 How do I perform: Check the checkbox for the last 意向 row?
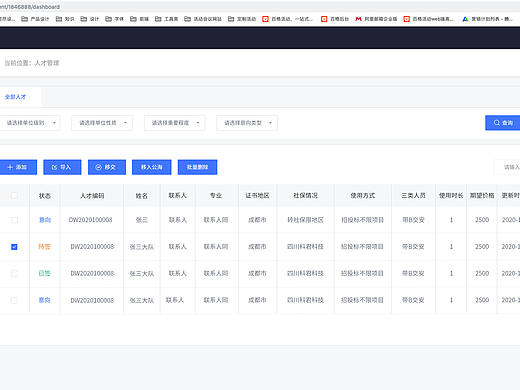[14, 300]
